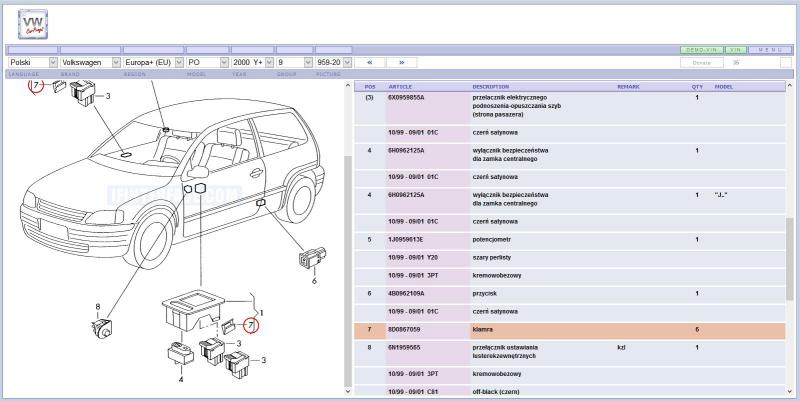
Task: Click the QTY column header
Action: (697, 87)
